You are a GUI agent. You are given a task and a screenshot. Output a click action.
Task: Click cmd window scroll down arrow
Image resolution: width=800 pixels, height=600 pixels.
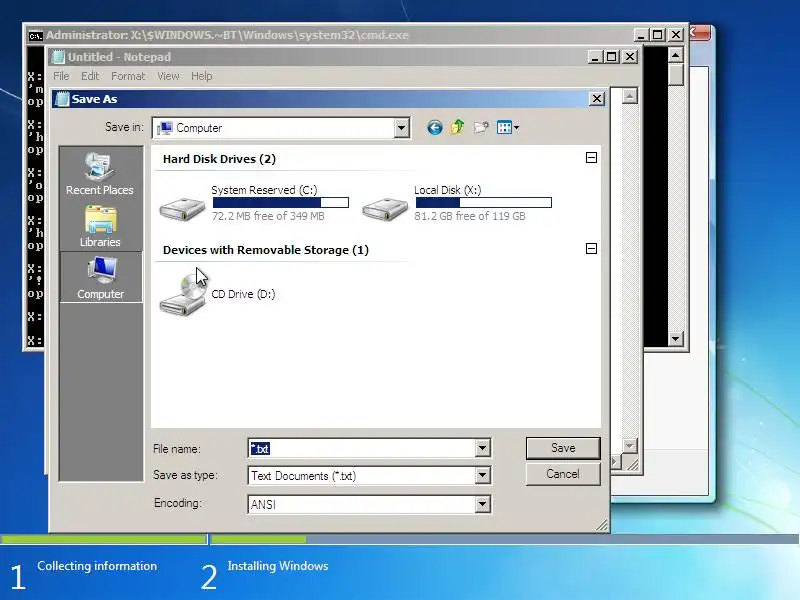pyautogui.click(x=676, y=338)
